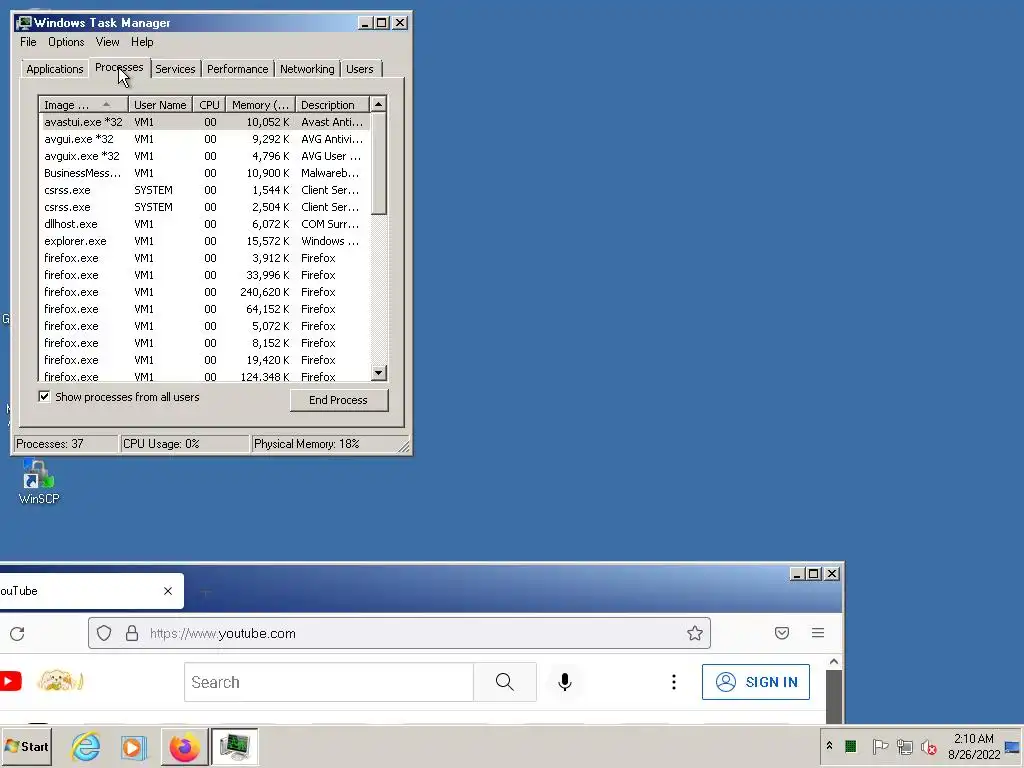Select the avguix.exe *32 process row

[x=204, y=156]
